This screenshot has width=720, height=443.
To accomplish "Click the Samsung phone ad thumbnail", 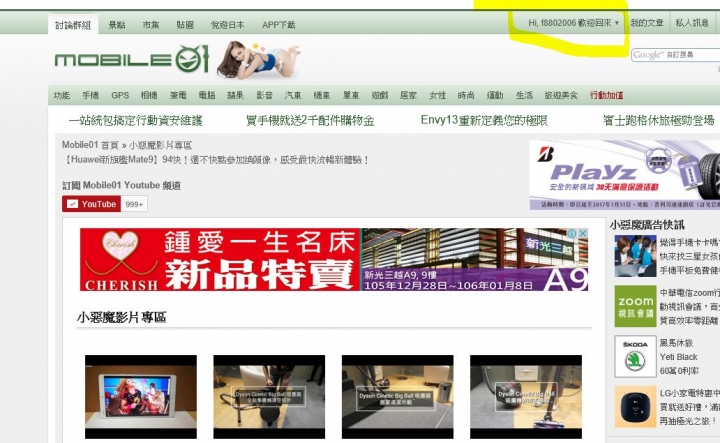I will coord(636,256).
